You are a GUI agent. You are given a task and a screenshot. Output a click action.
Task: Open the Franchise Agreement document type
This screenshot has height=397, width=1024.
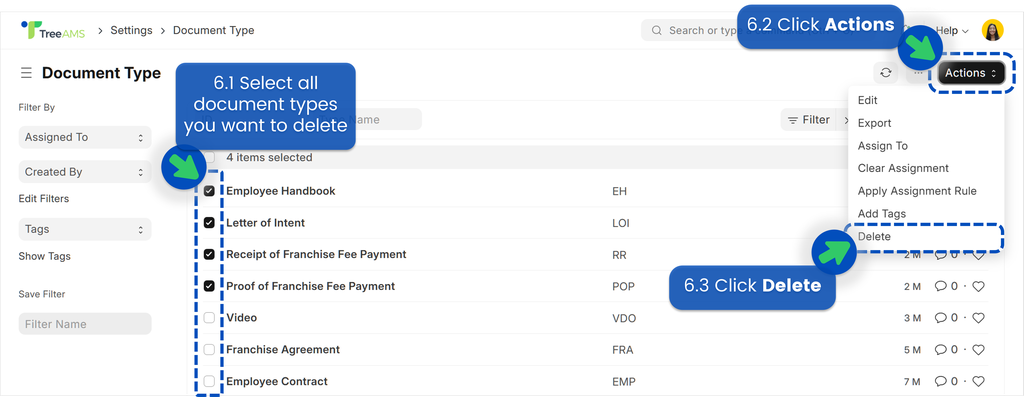(283, 350)
